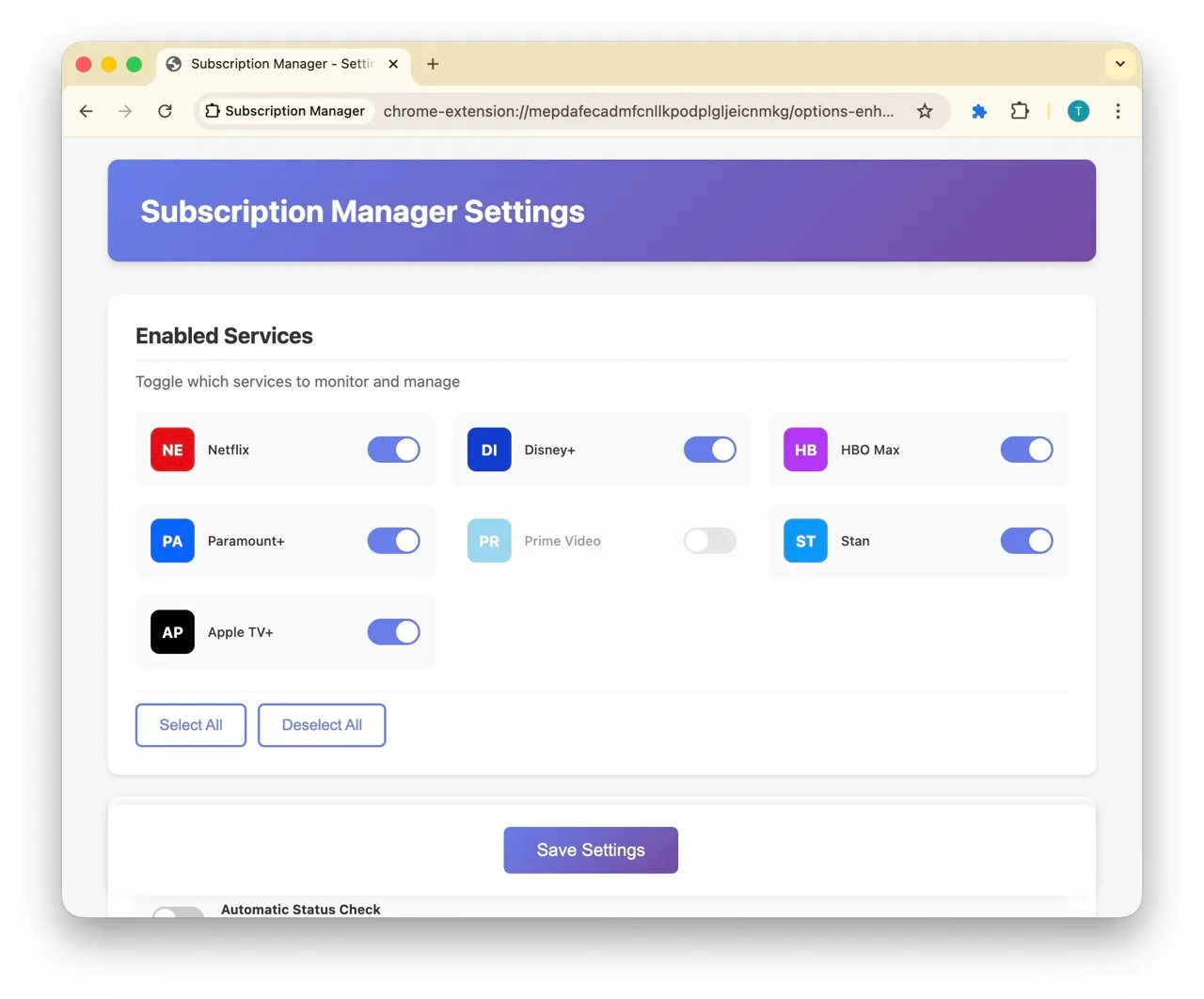Enable the Prime Video toggle

[x=709, y=541]
